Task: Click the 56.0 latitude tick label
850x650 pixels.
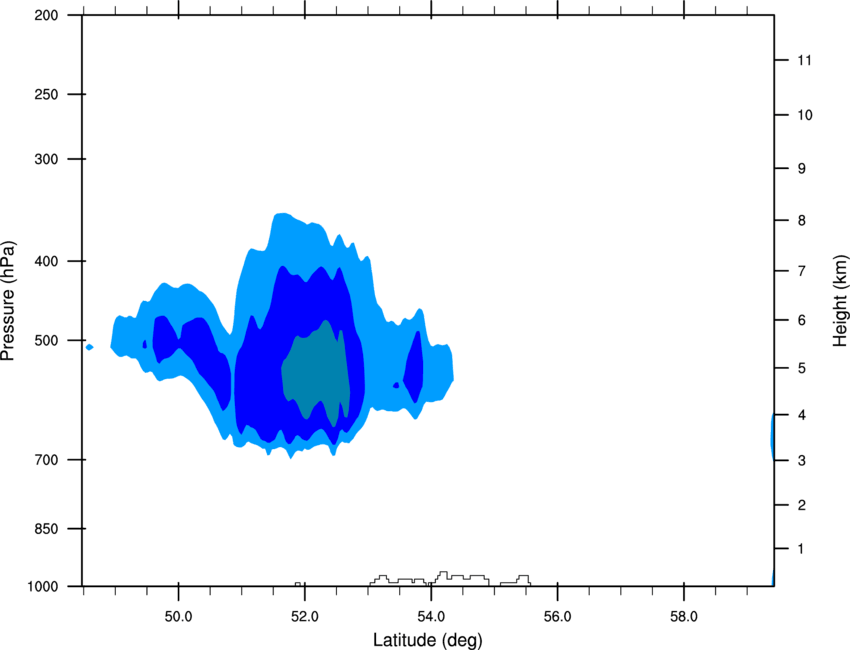Action: [557, 616]
